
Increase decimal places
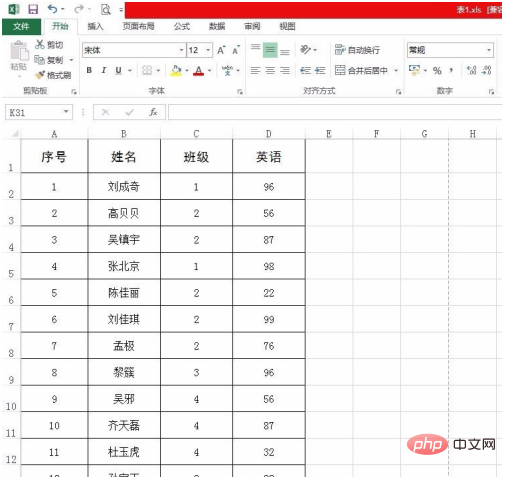pyautogui.click(x=472, y=70)
